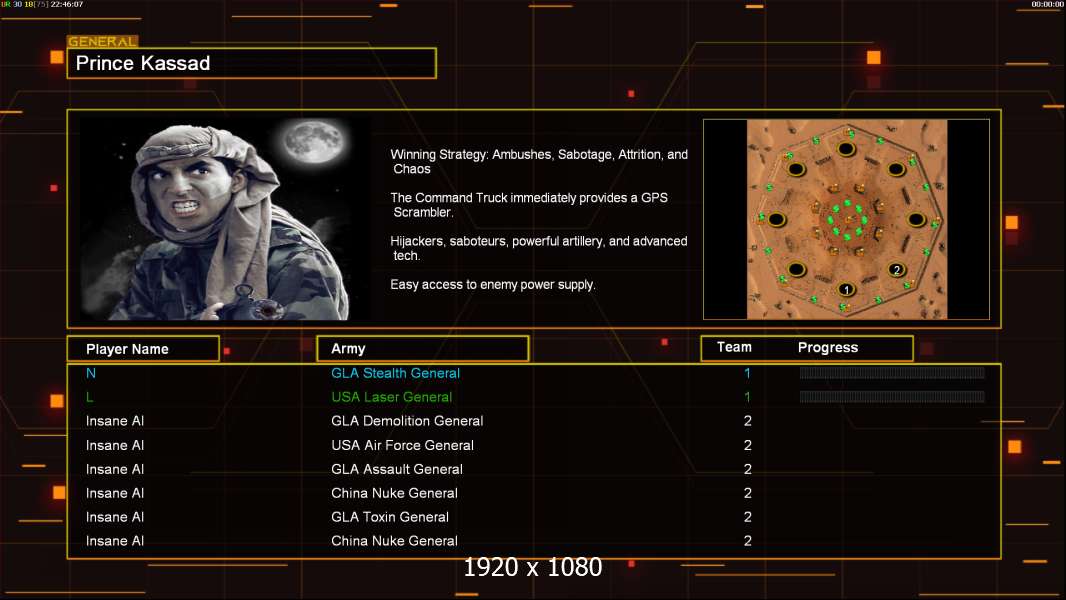
Task: Click the Army column header
Action: 423,349
